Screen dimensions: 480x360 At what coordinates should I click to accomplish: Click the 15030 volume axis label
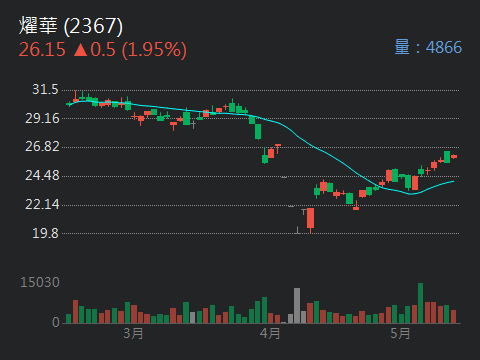tap(40, 282)
